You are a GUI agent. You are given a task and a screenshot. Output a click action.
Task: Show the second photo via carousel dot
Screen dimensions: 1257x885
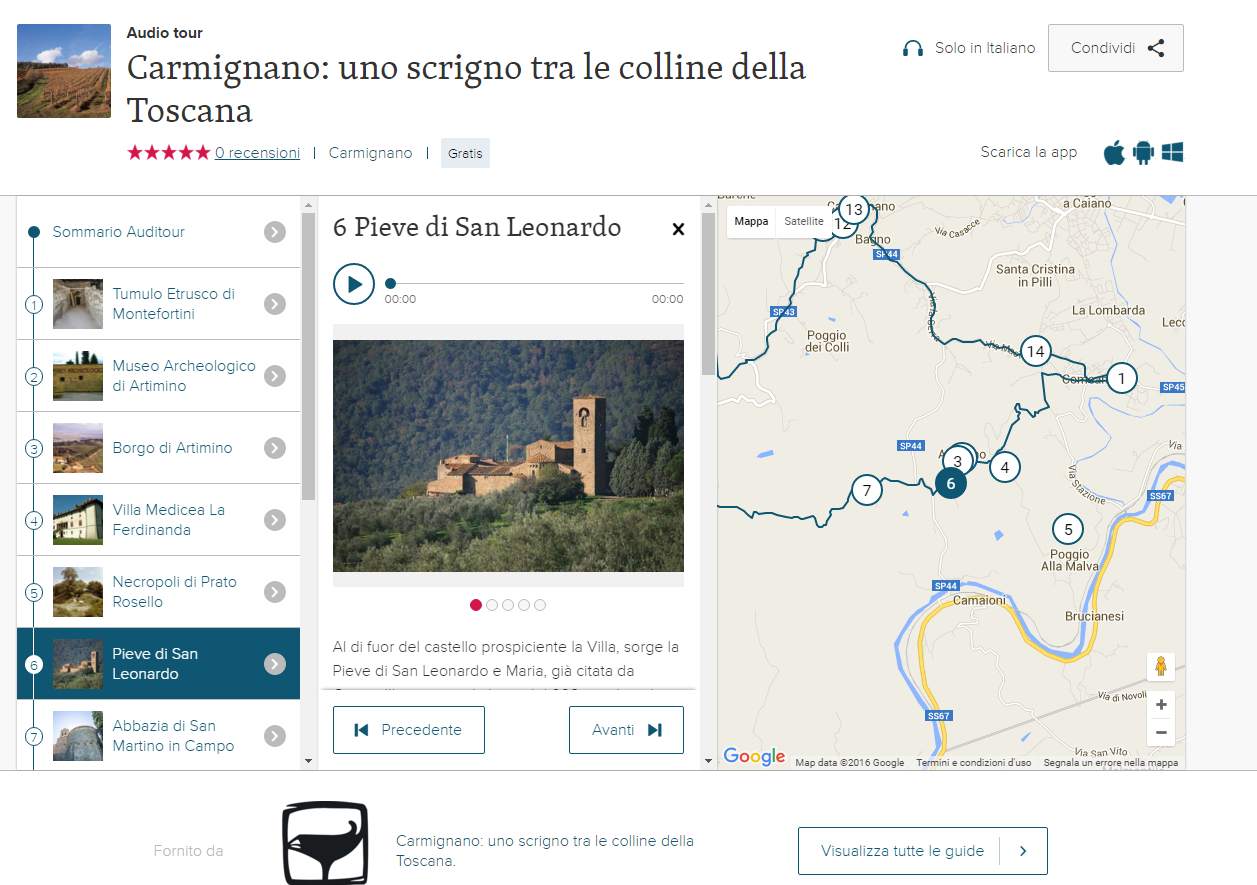tap(492, 605)
